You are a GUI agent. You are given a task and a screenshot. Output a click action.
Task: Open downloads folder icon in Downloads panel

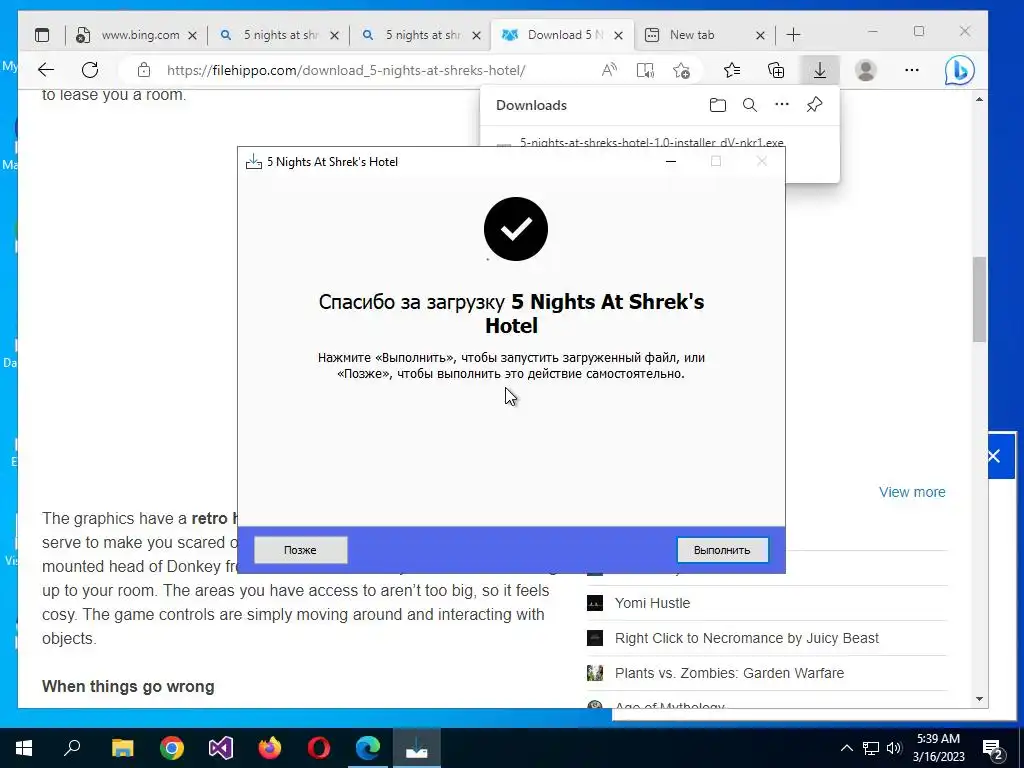(718, 105)
